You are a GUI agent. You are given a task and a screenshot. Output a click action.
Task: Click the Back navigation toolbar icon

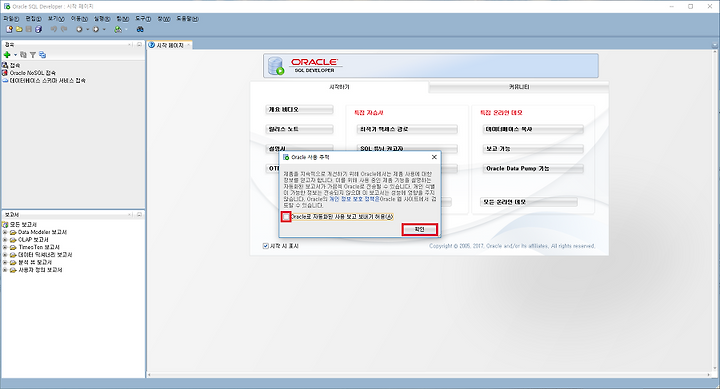tap(79, 29)
